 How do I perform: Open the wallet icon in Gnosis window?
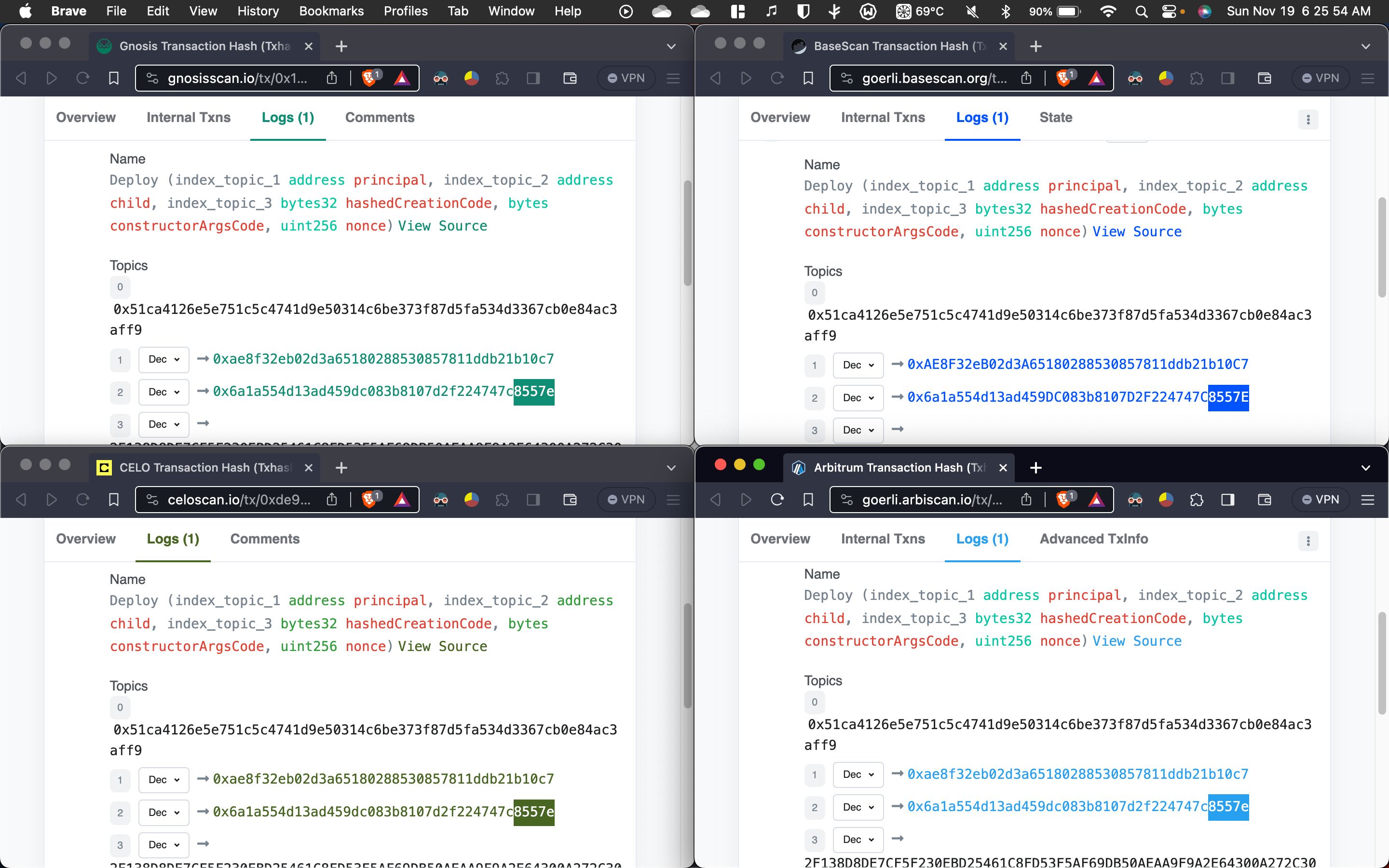[570, 78]
